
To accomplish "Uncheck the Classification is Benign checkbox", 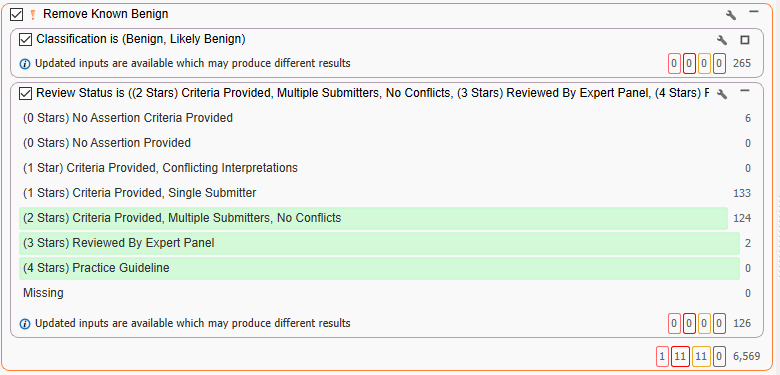I will 25,39.
